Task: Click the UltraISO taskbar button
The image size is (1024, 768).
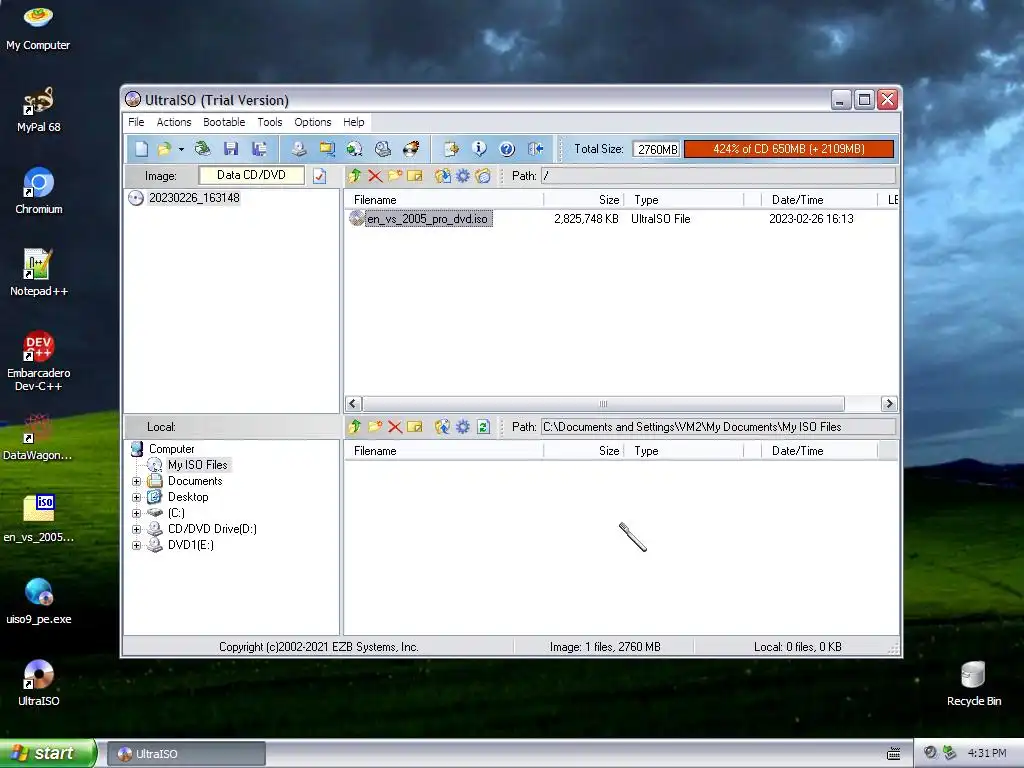Action: [186, 754]
